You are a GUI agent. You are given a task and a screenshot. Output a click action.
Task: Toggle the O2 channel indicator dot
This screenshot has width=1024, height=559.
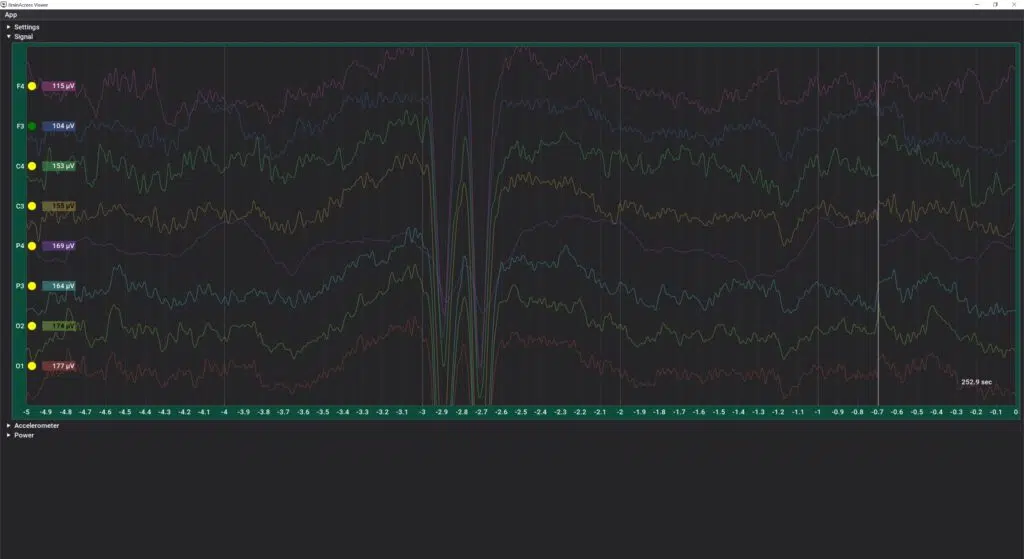(32, 326)
